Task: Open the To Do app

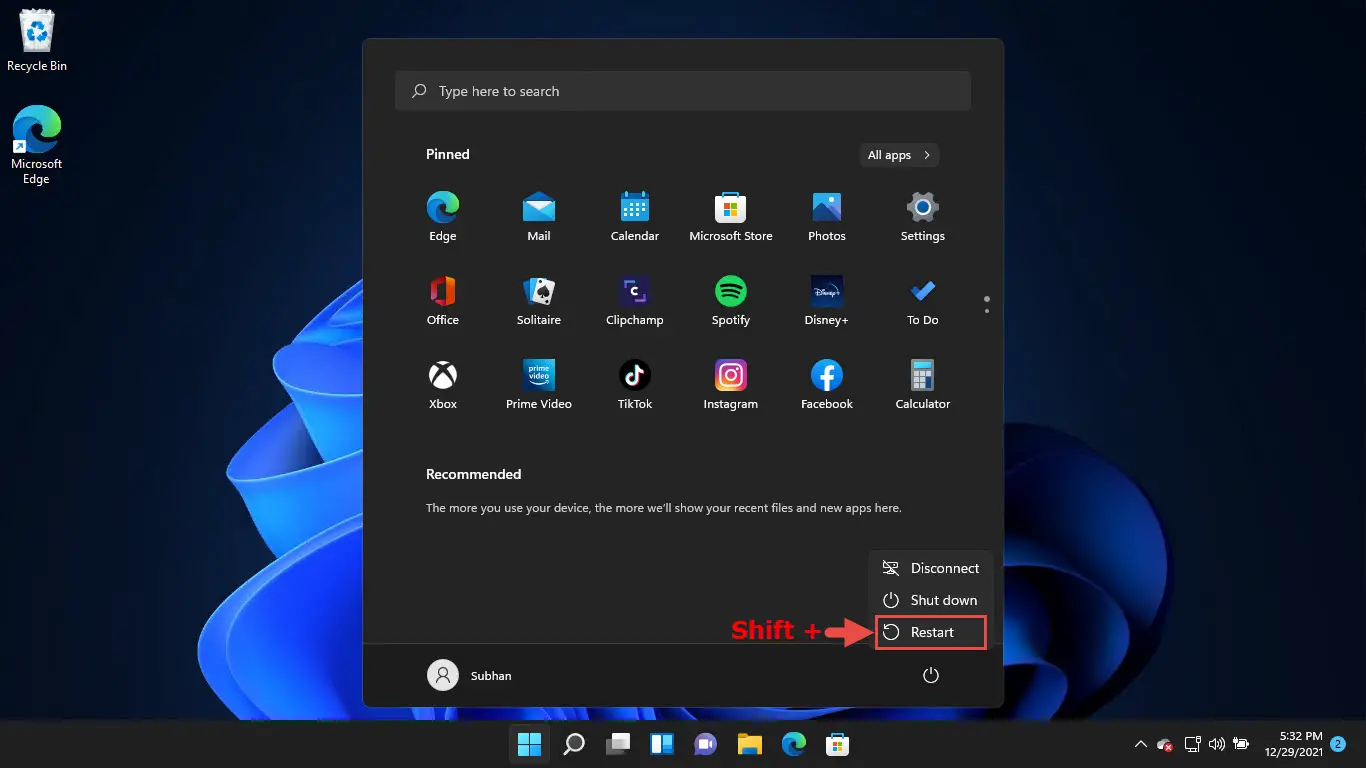Action: coord(922,301)
